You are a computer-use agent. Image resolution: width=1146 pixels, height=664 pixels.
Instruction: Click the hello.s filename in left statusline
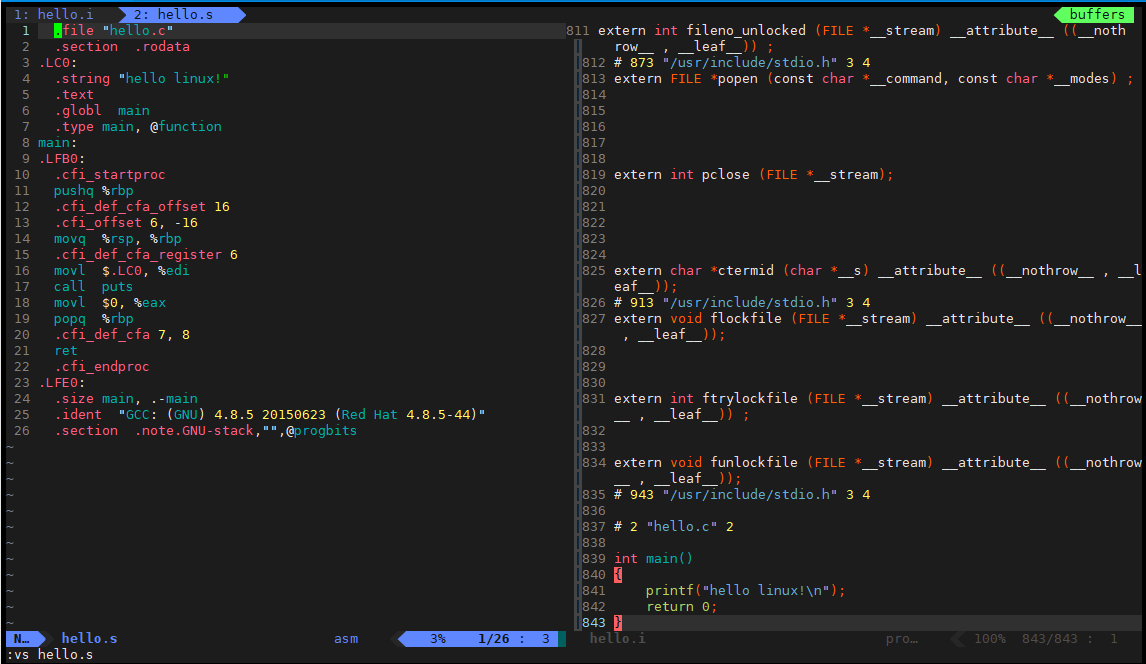coord(89,638)
